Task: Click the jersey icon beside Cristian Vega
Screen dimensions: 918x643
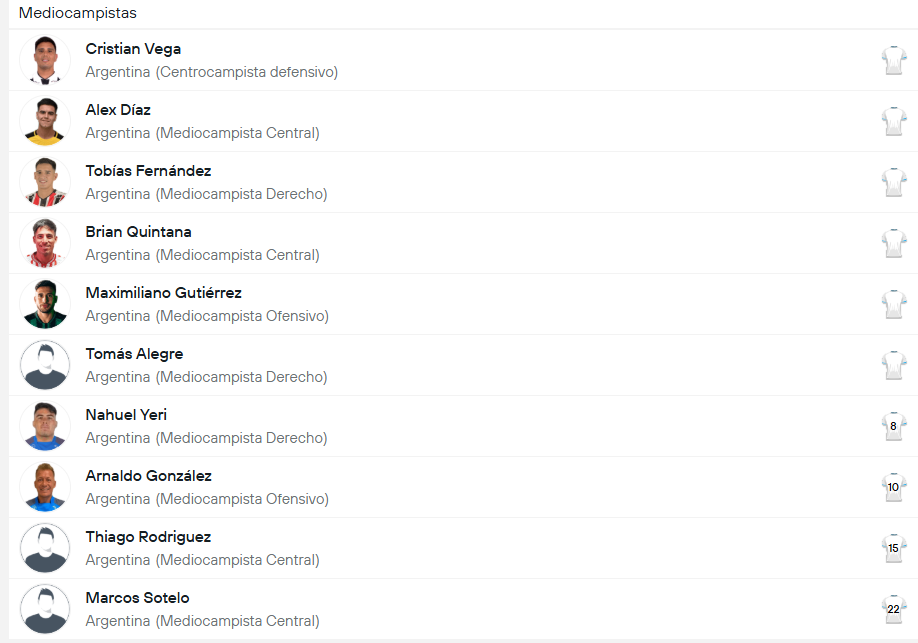Action: tap(893, 60)
